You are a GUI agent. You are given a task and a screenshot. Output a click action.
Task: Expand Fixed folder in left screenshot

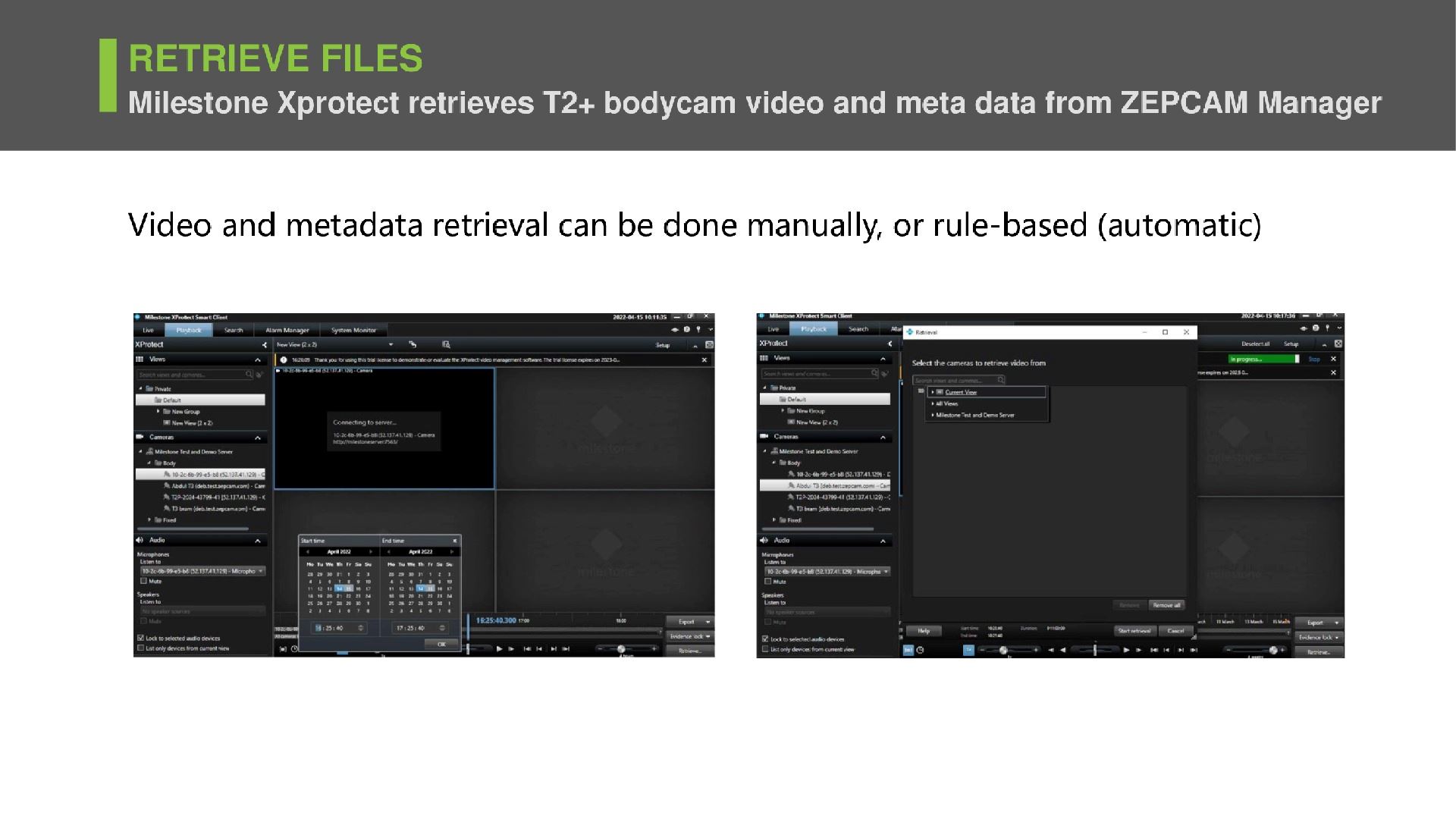pos(150,520)
